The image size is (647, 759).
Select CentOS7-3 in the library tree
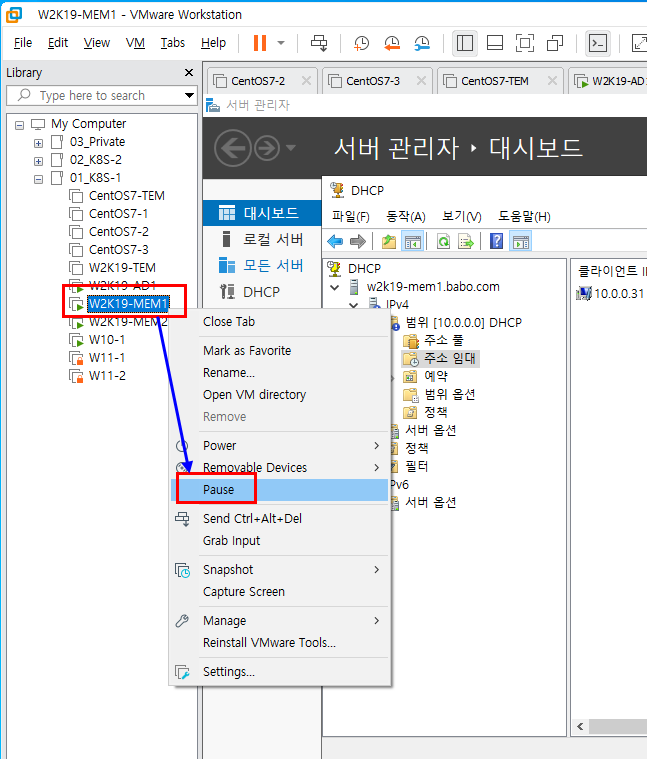coord(119,249)
